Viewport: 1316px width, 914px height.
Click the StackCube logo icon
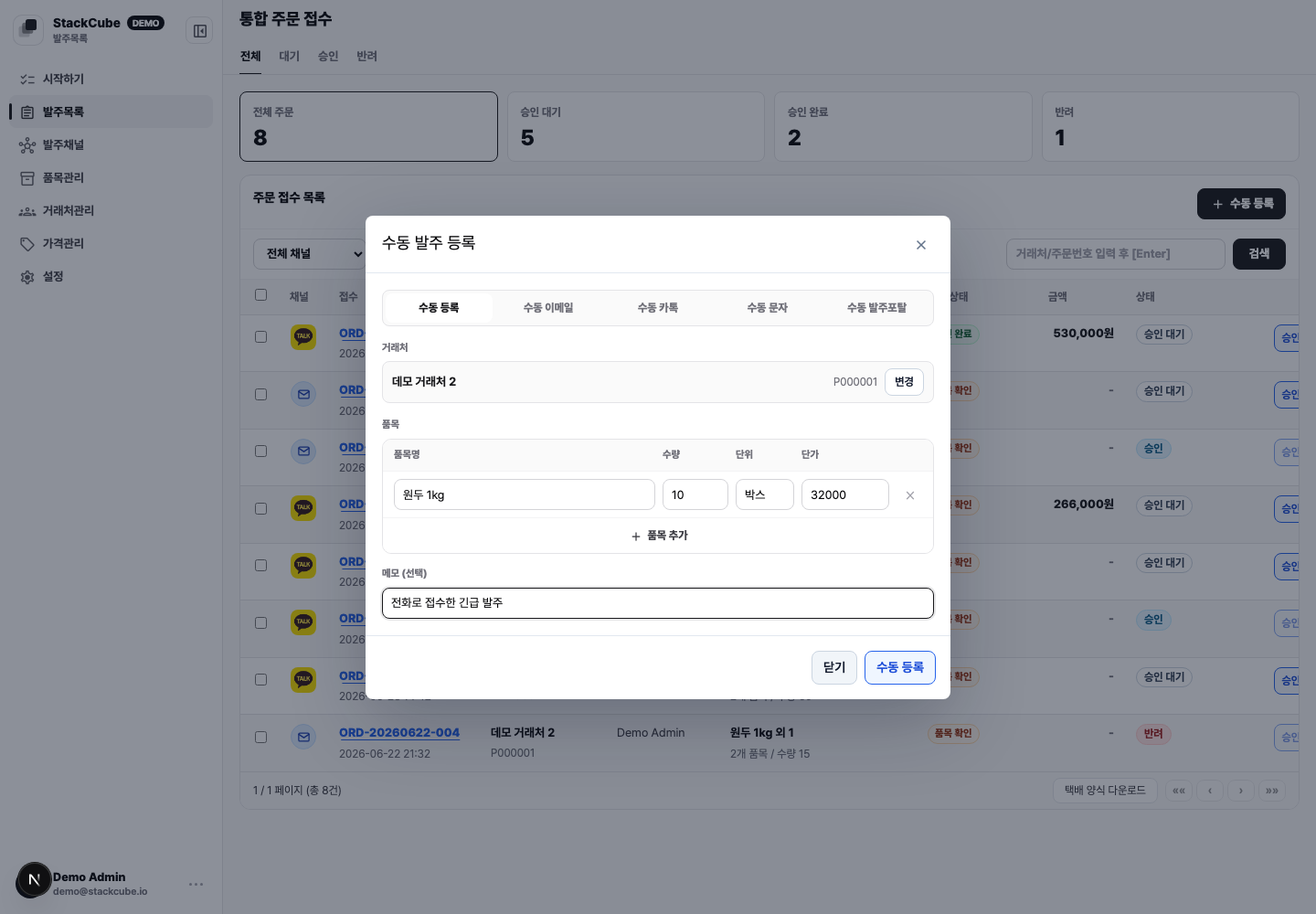pos(28,29)
